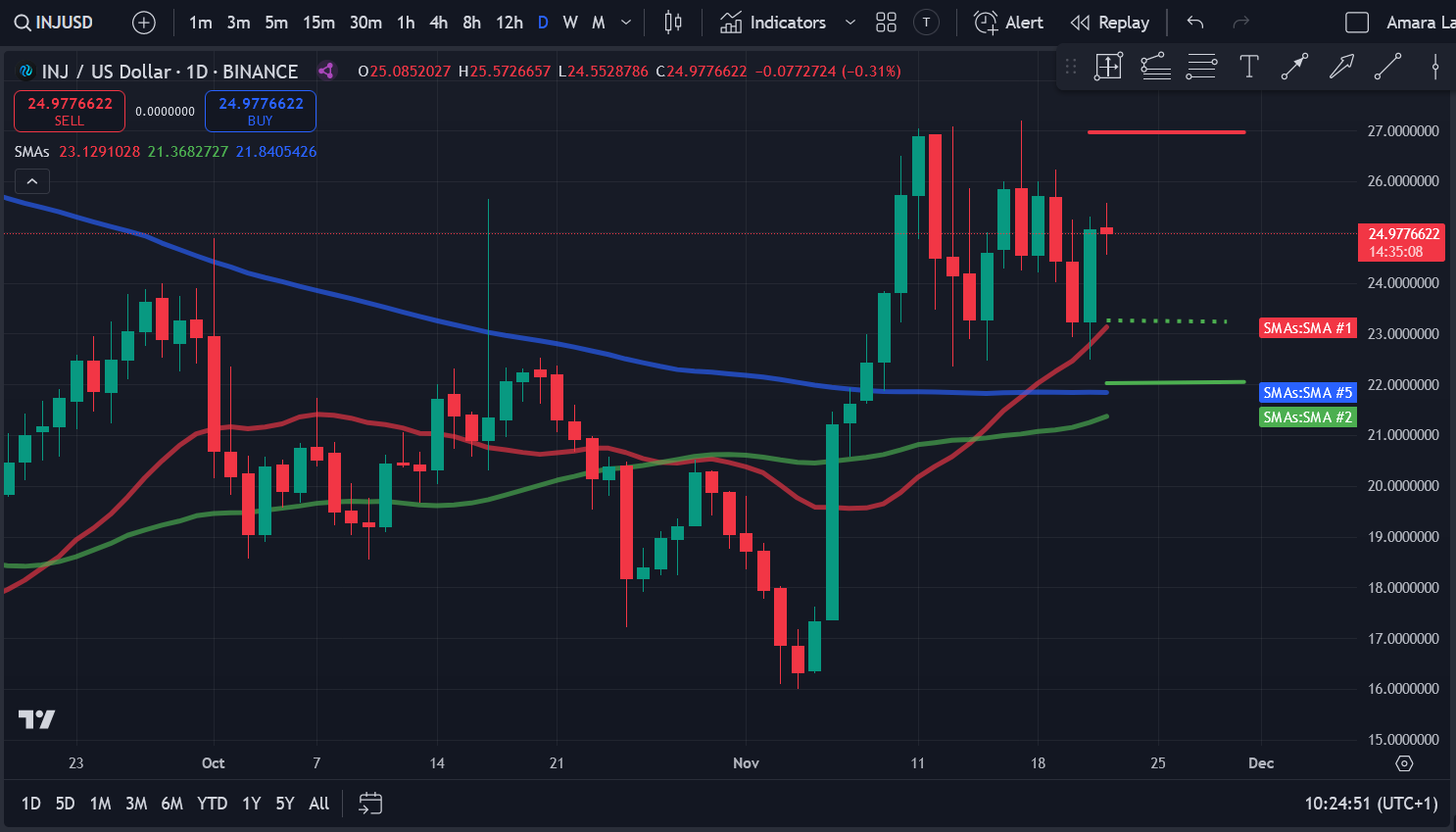Open the Amara layout name menu
The width and height of the screenshot is (1456, 832).
tap(1419, 23)
